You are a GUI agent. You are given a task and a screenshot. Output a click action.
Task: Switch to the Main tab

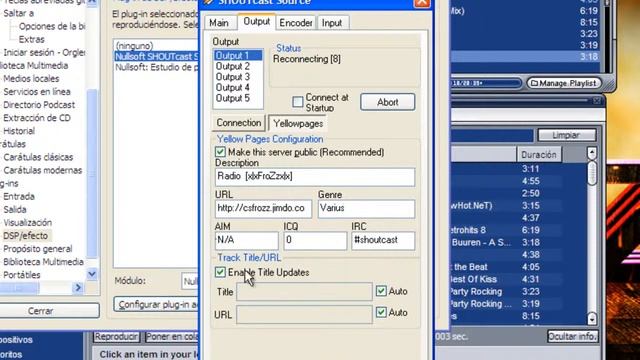tap(219, 23)
